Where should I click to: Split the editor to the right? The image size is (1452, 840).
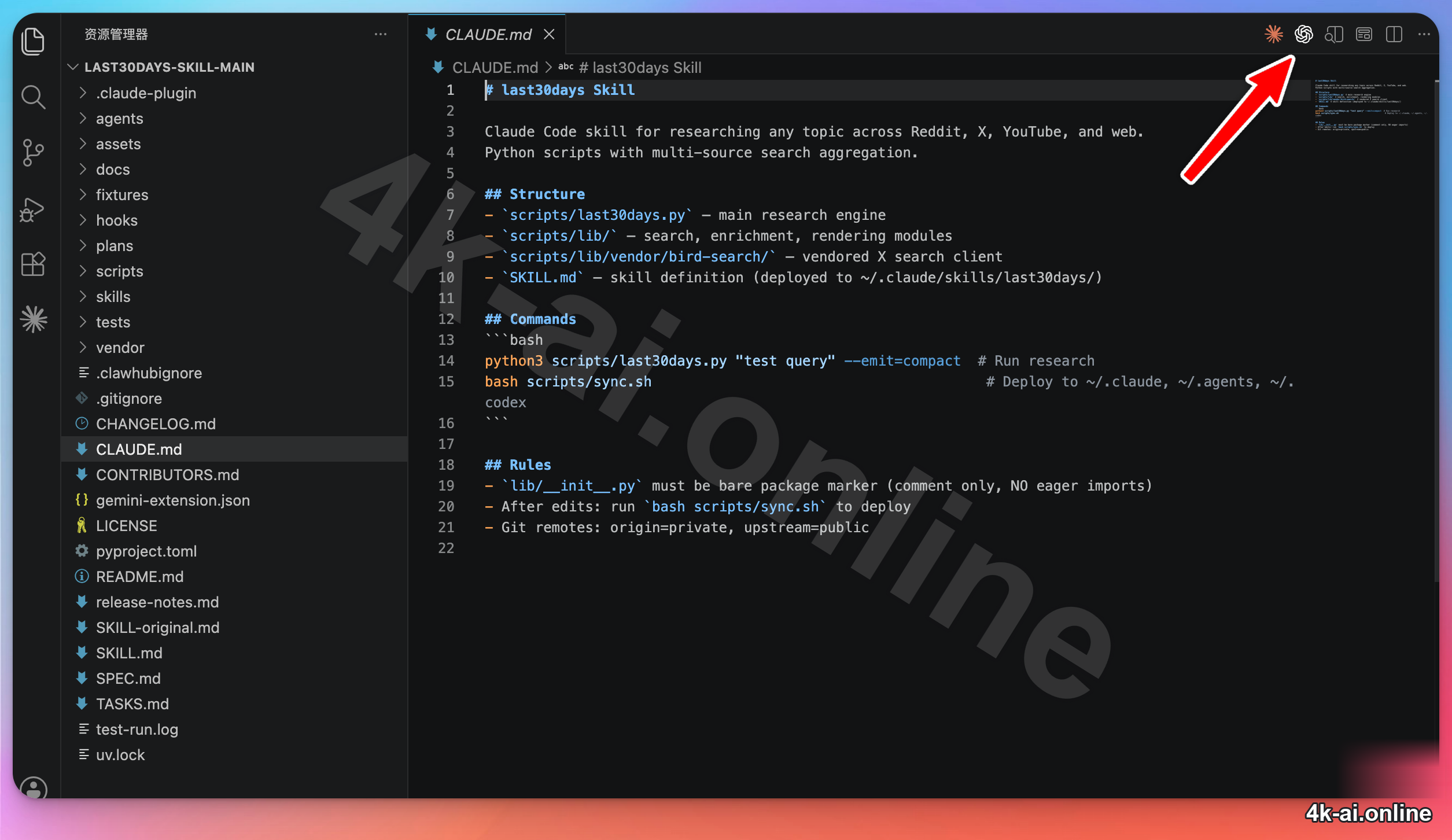pyautogui.click(x=1394, y=35)
